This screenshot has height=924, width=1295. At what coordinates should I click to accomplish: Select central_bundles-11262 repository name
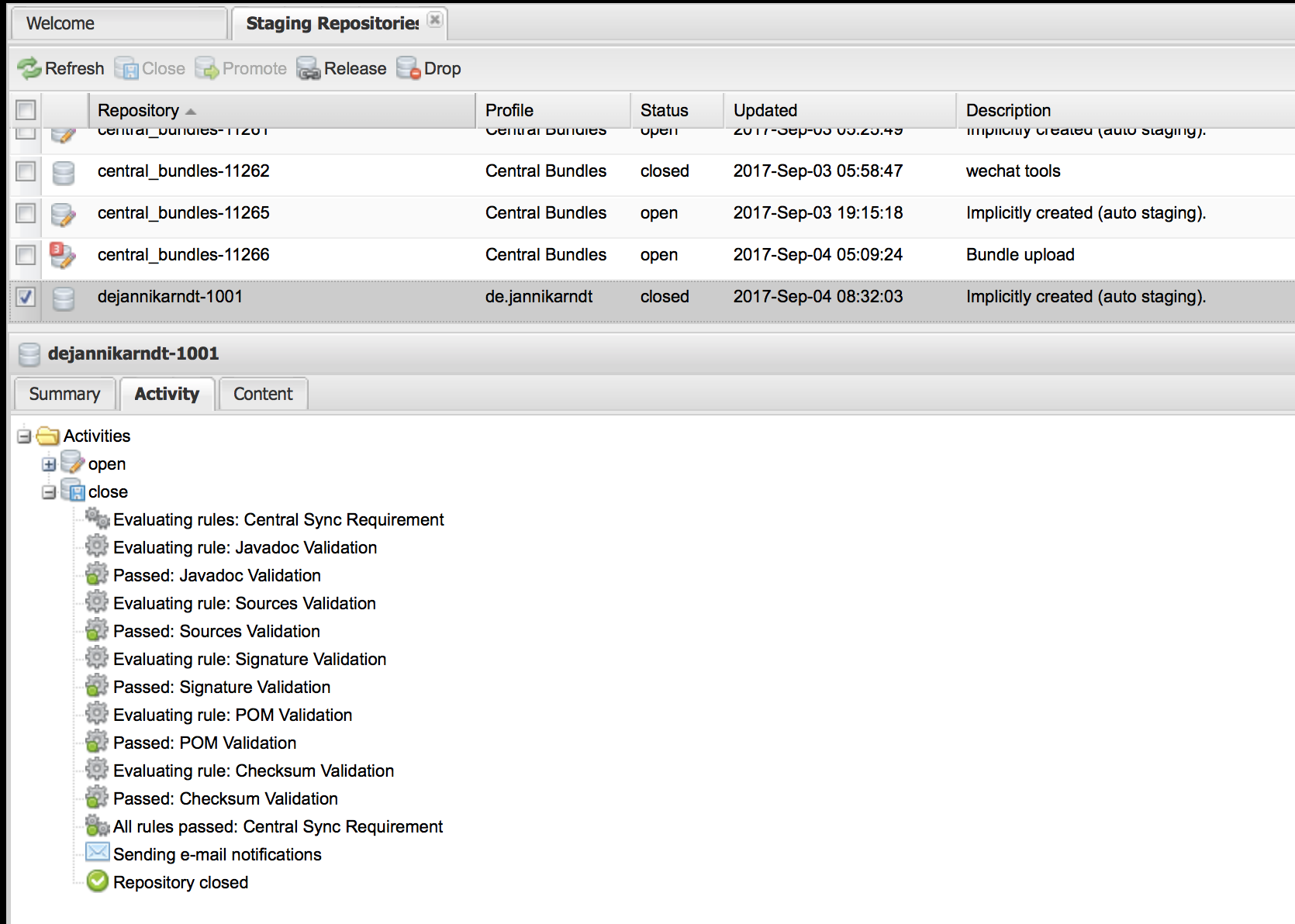(x=184, y=171)
